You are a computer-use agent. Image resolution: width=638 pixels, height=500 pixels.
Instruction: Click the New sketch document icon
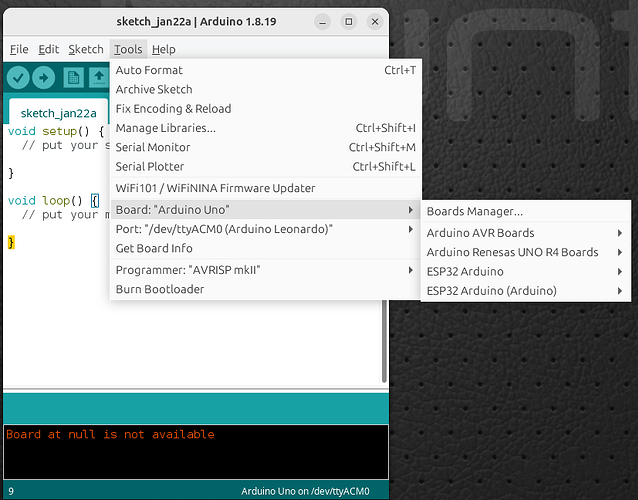coord(73,77)
